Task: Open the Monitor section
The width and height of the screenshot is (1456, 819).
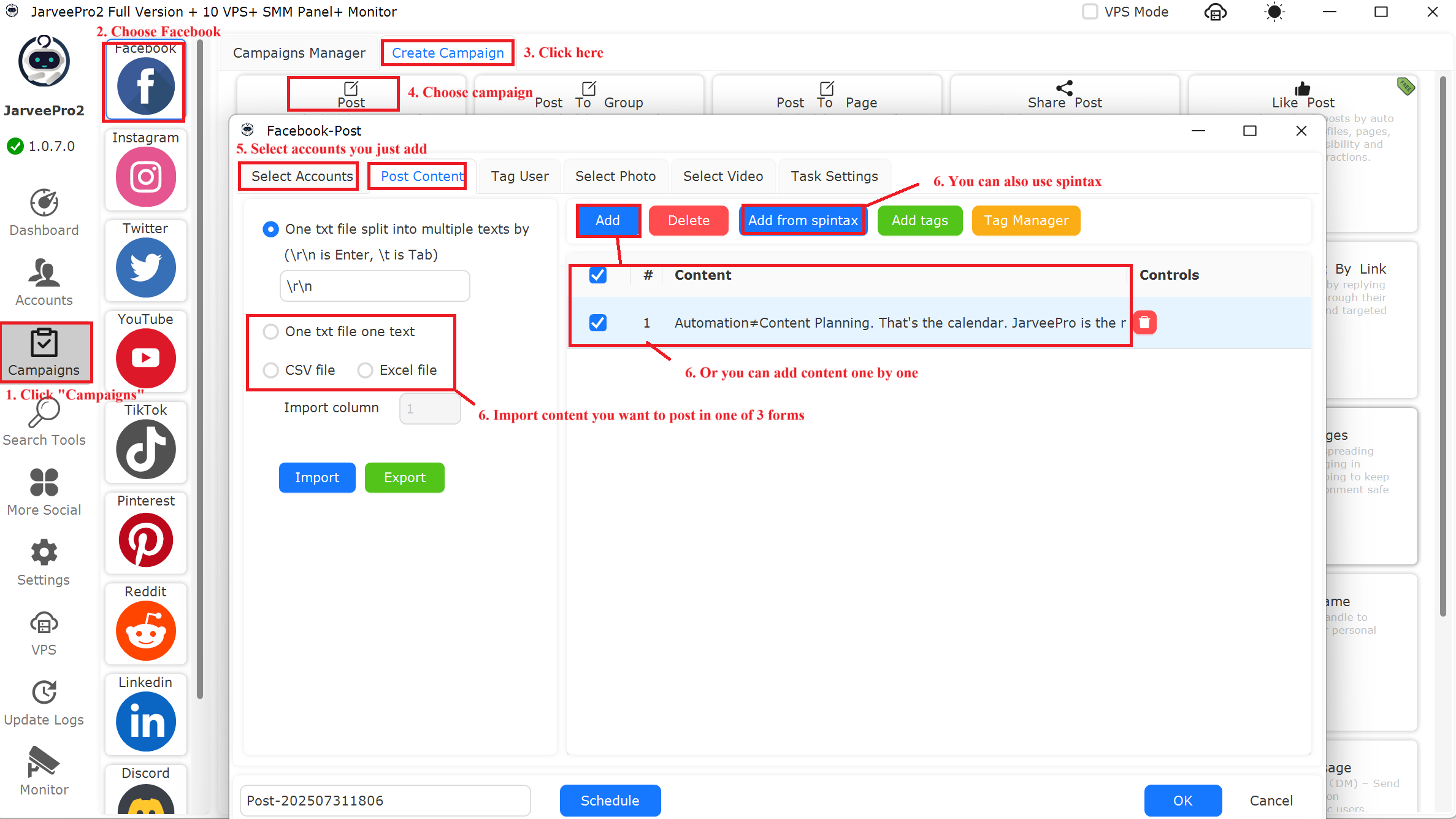Action: coord(44,772)
